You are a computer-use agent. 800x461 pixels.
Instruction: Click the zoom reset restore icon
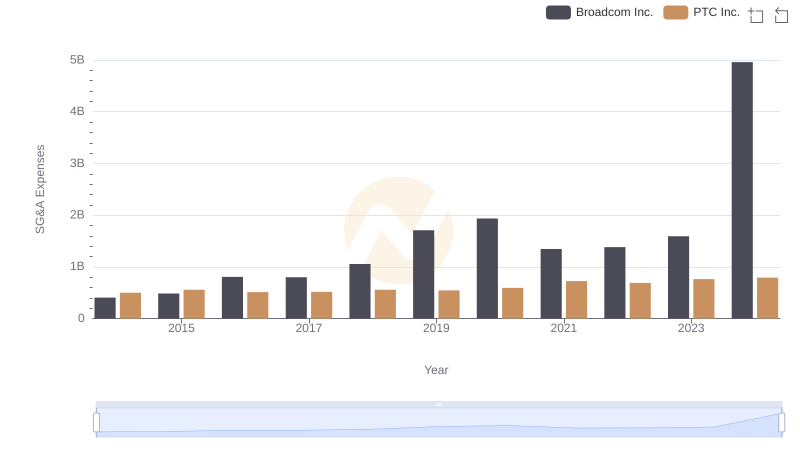[x=781, y=15]
